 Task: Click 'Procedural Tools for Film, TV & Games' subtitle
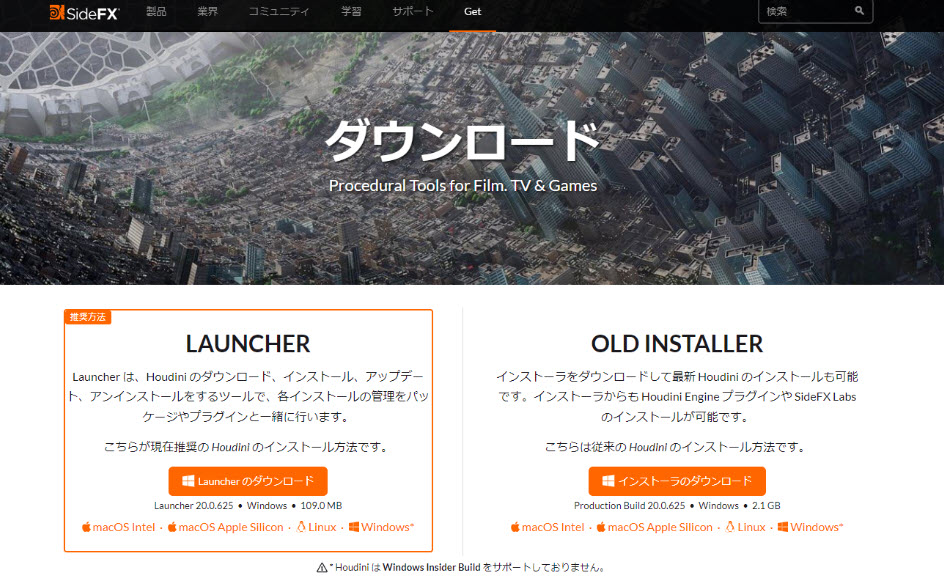tap(463, 186)
